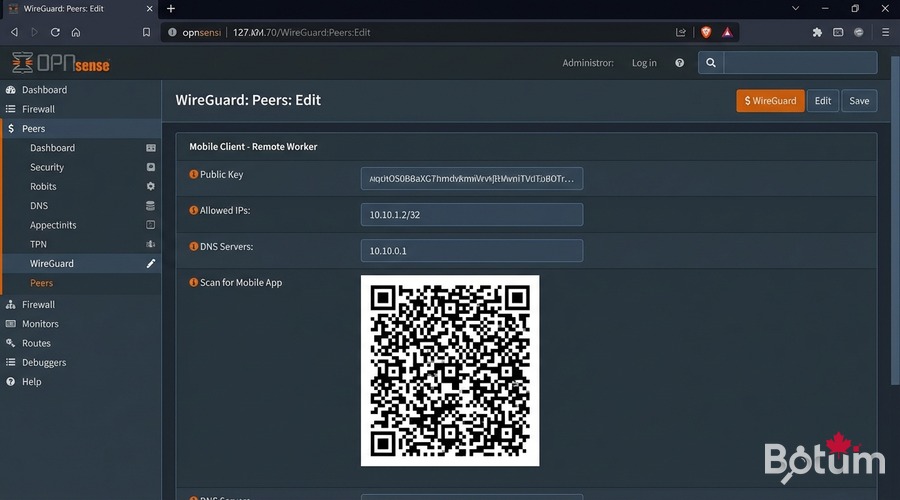
Task: Open the browser home page
Action: (x=76, y=33)
